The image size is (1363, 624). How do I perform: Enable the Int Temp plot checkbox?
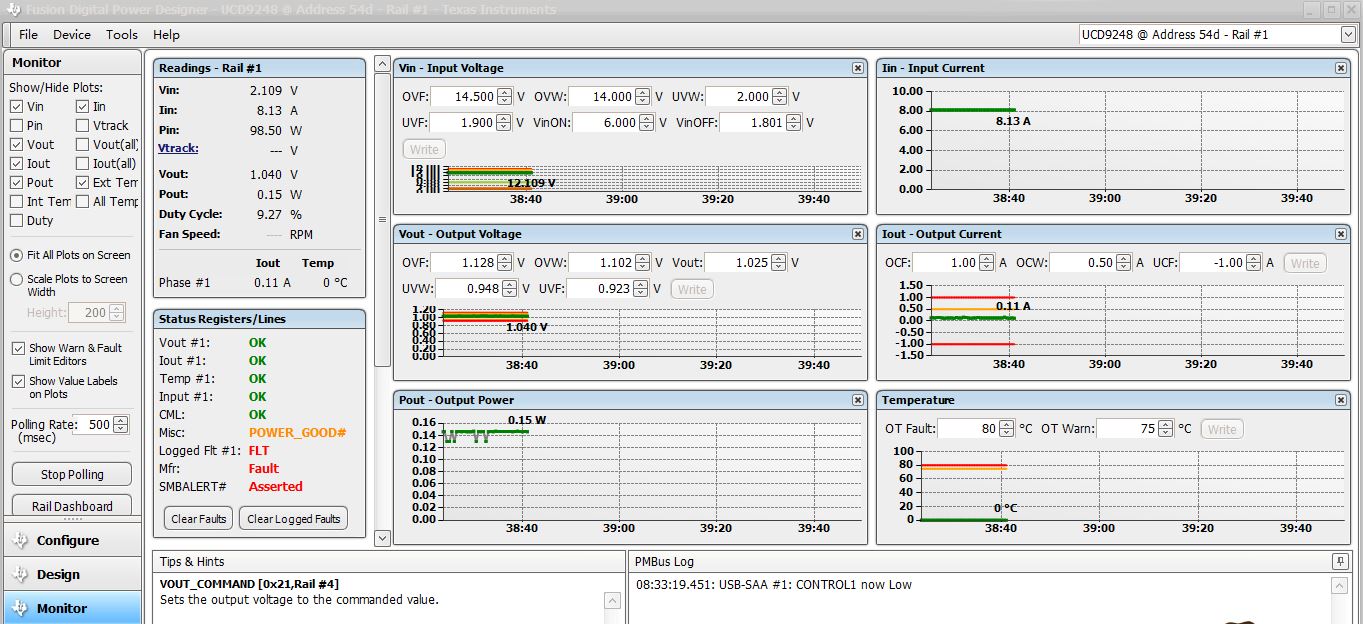coord(16,201)
